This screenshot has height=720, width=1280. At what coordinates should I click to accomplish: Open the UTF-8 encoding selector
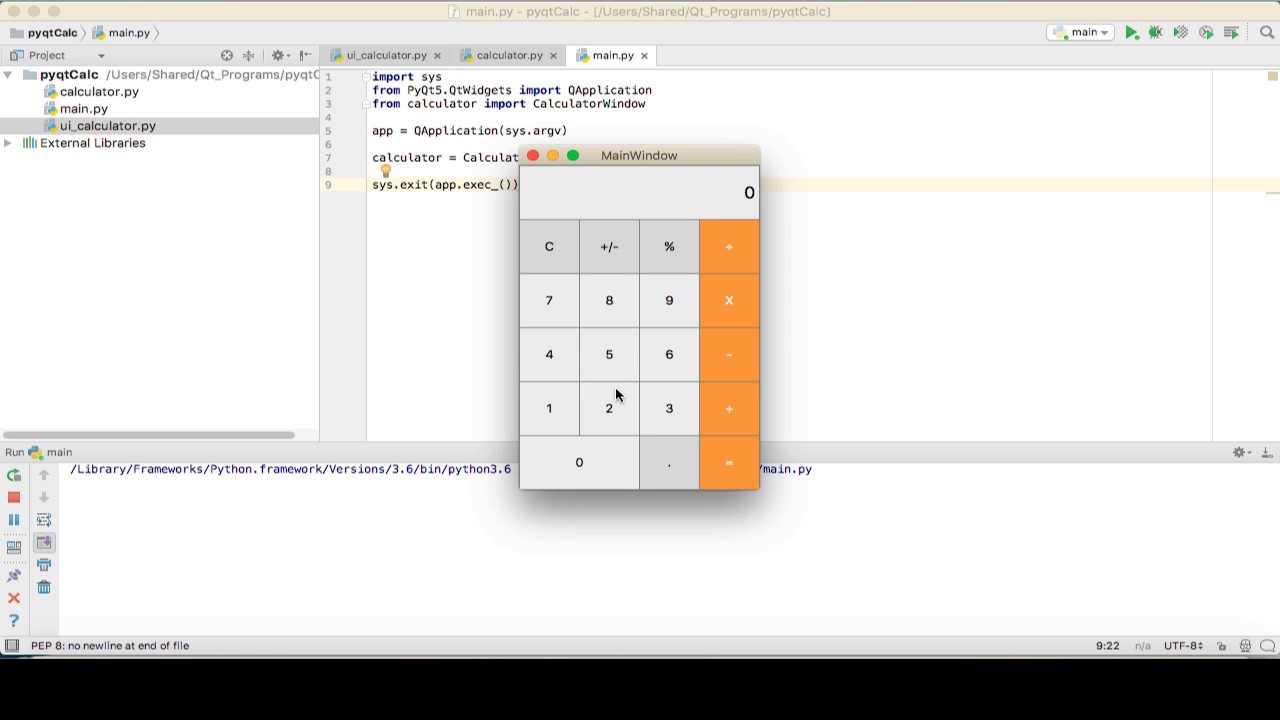click(x=1183, y=646)
